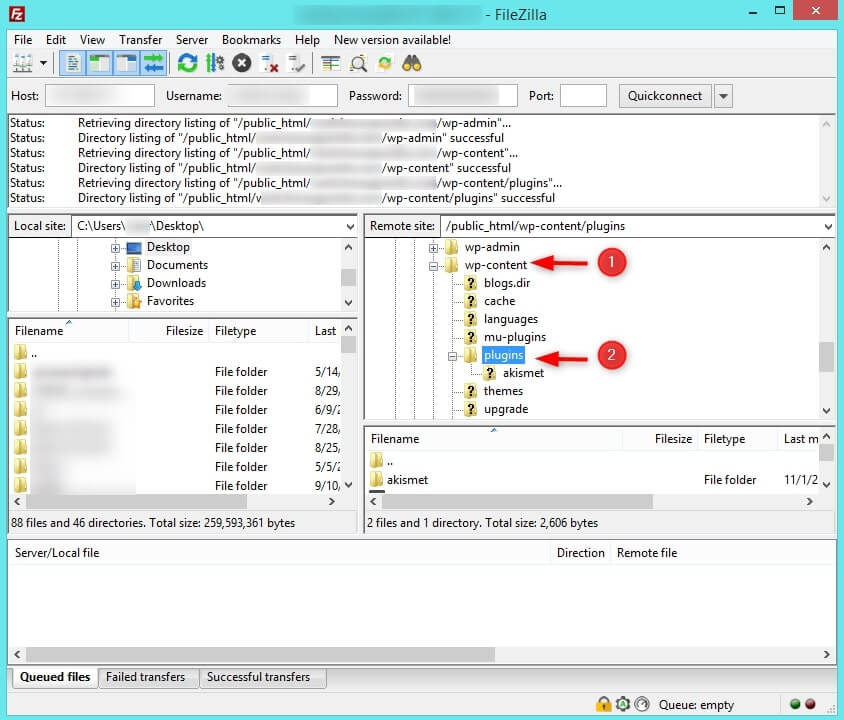Click the speed limits gauge icon

(x=642, y=704)
